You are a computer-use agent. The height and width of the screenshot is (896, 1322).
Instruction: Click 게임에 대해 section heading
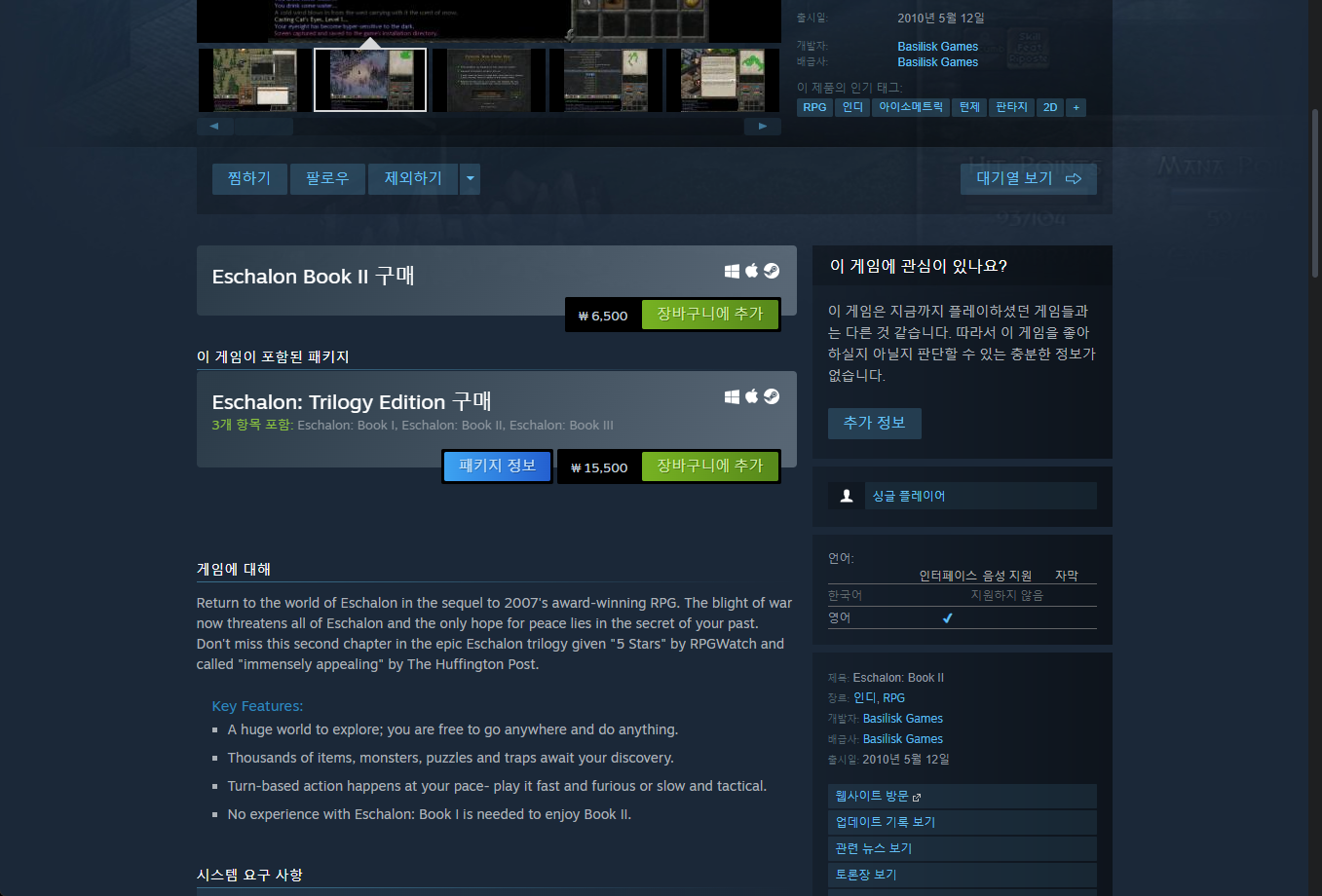tap(234, 569)
